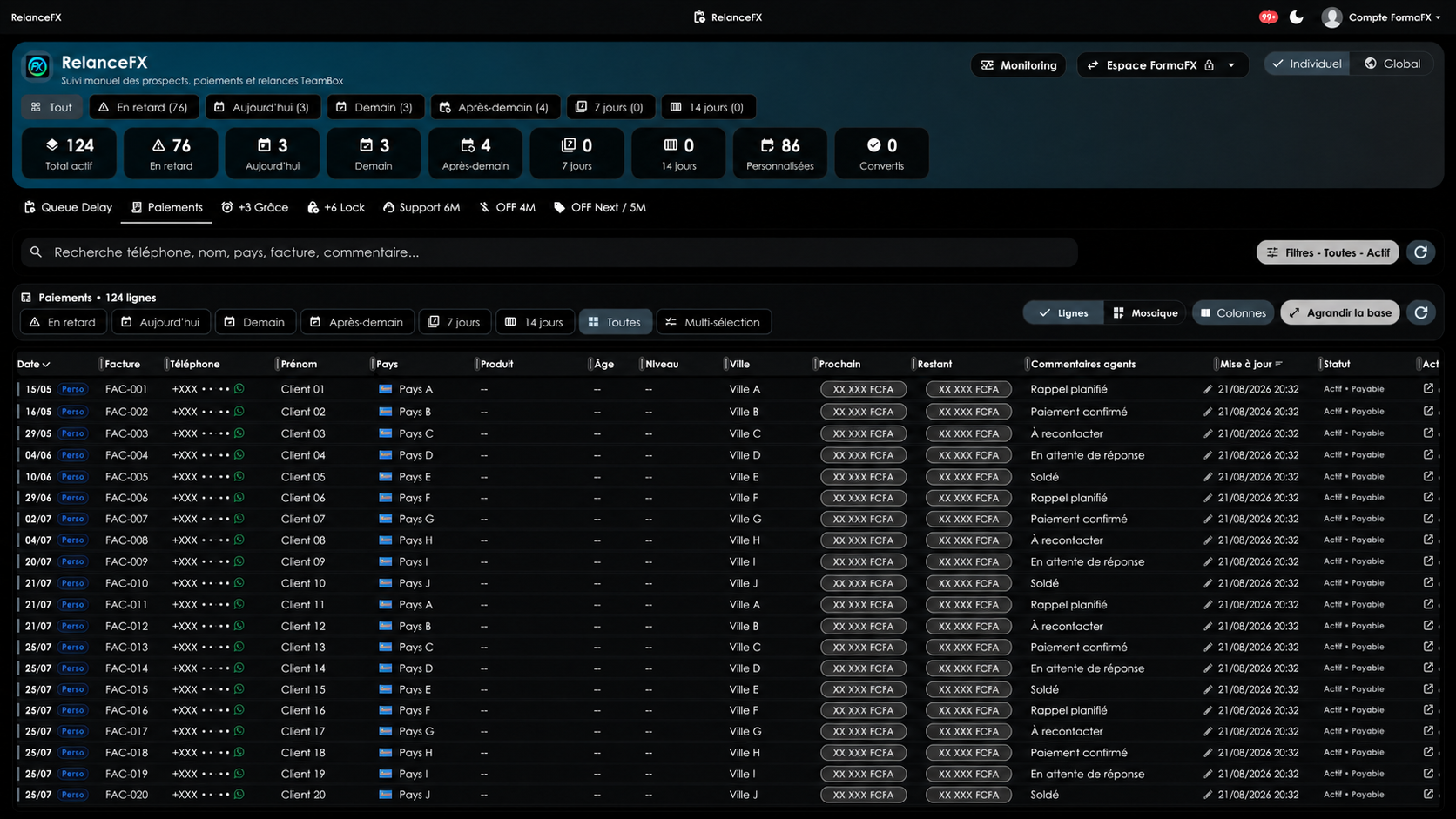1456x819 pixels.
Task: Click the Demain table filter chip
Action: tap(255, 322)
